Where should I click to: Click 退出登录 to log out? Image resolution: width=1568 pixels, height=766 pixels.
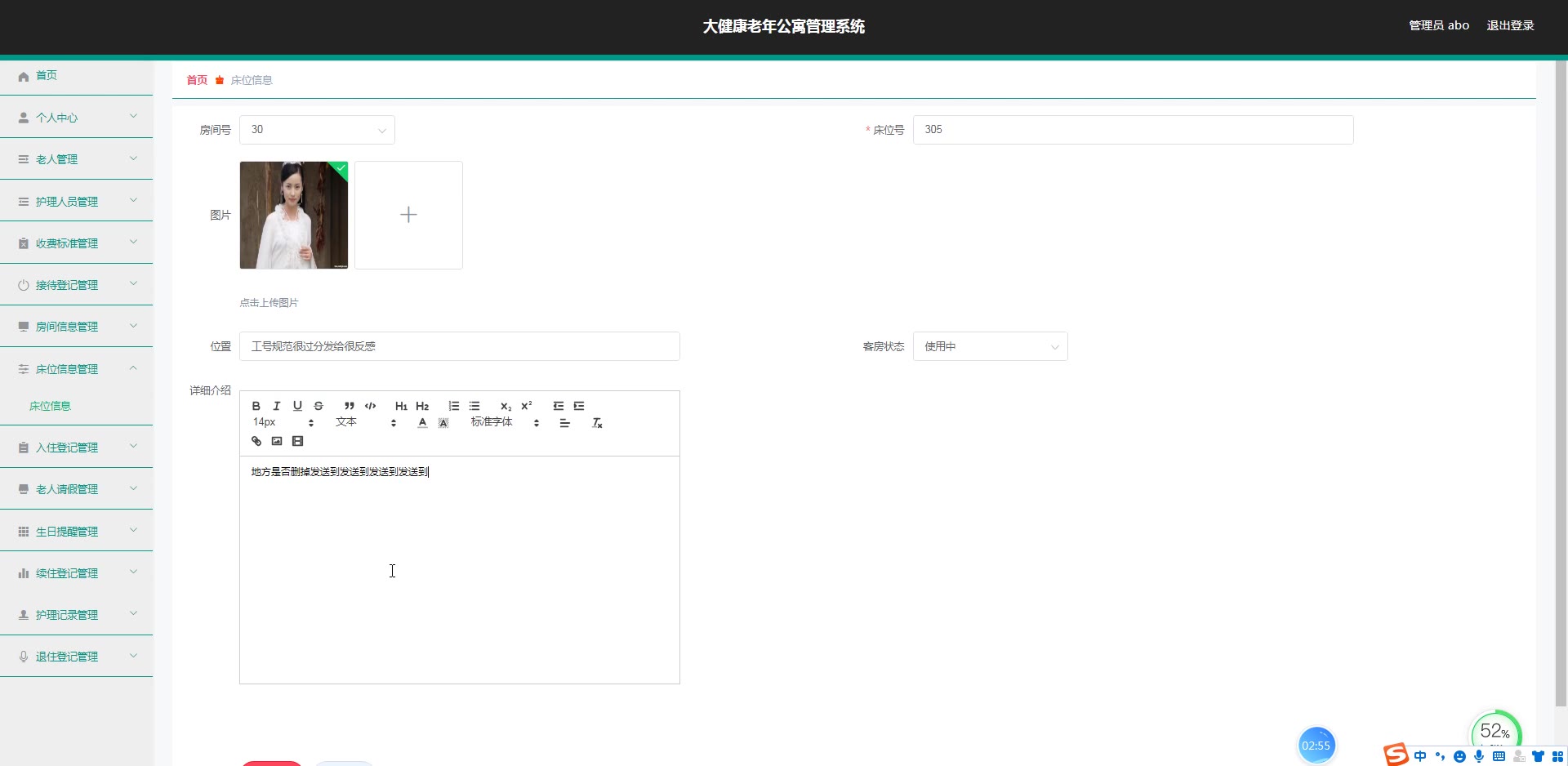coord(1510,25)
